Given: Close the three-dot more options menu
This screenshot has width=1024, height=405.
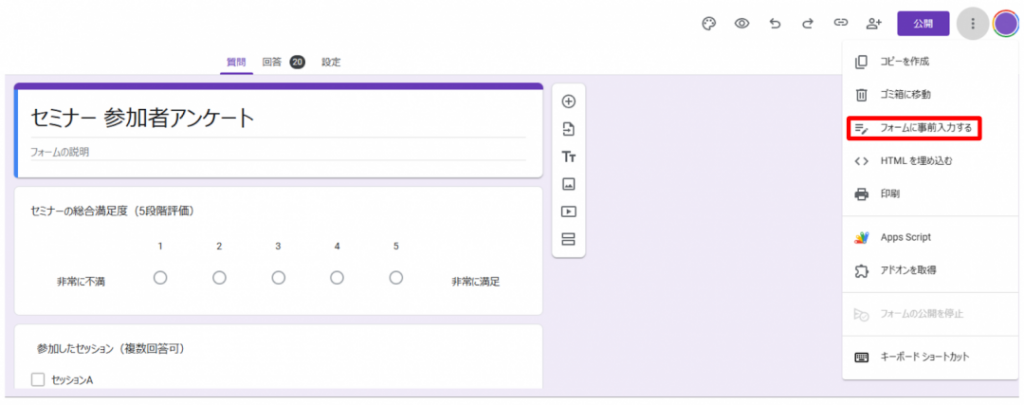Looking at the screenshot, I should point(972,23).
